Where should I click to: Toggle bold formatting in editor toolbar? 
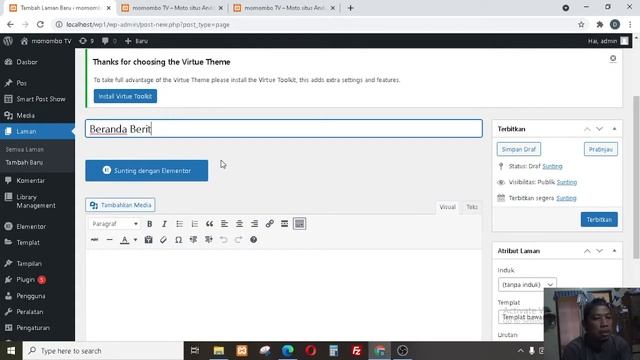[x=149, y=224]
